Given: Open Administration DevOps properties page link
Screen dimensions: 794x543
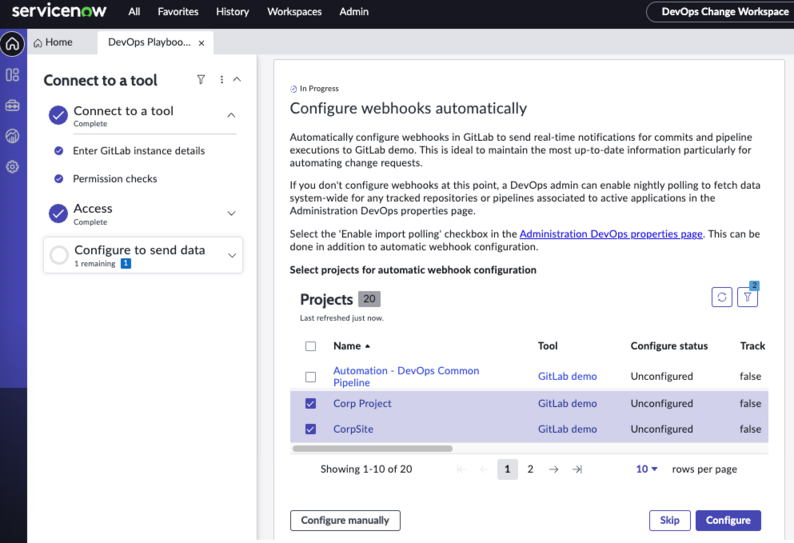Looking at the screenshot, I should tap(611, 234).
